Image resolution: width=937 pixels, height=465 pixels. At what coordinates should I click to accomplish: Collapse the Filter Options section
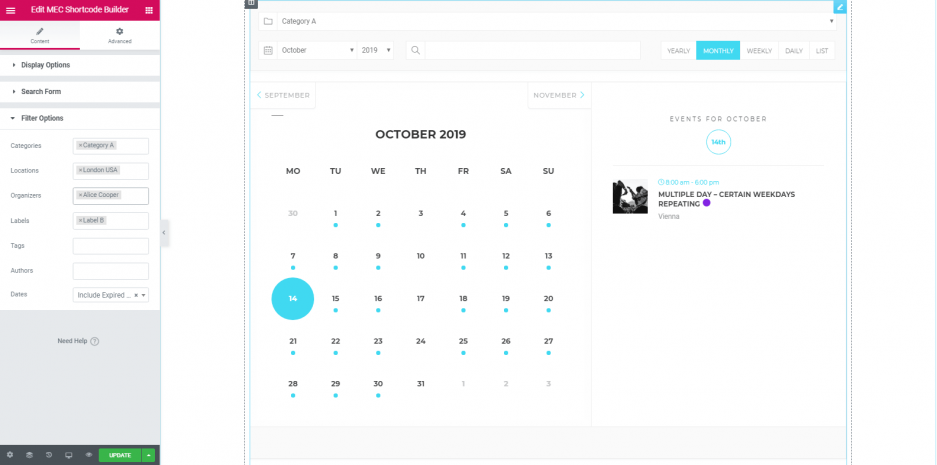80,118
